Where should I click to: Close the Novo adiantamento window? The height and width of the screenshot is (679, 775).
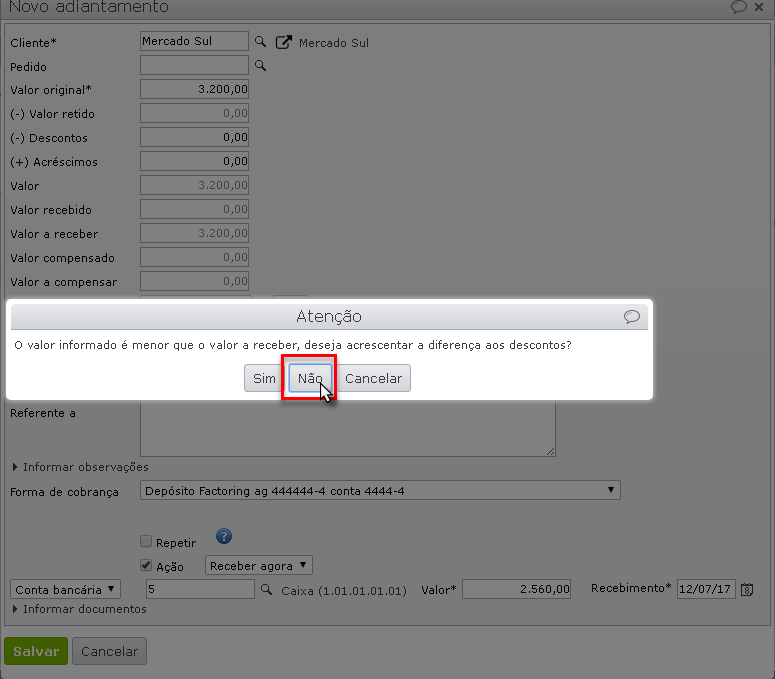759,6
